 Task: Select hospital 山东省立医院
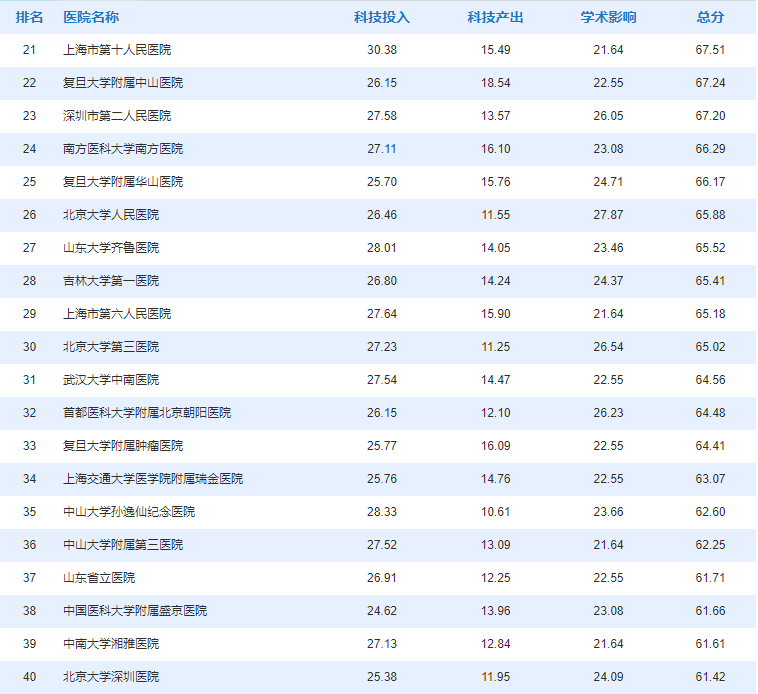coord(99,578)
